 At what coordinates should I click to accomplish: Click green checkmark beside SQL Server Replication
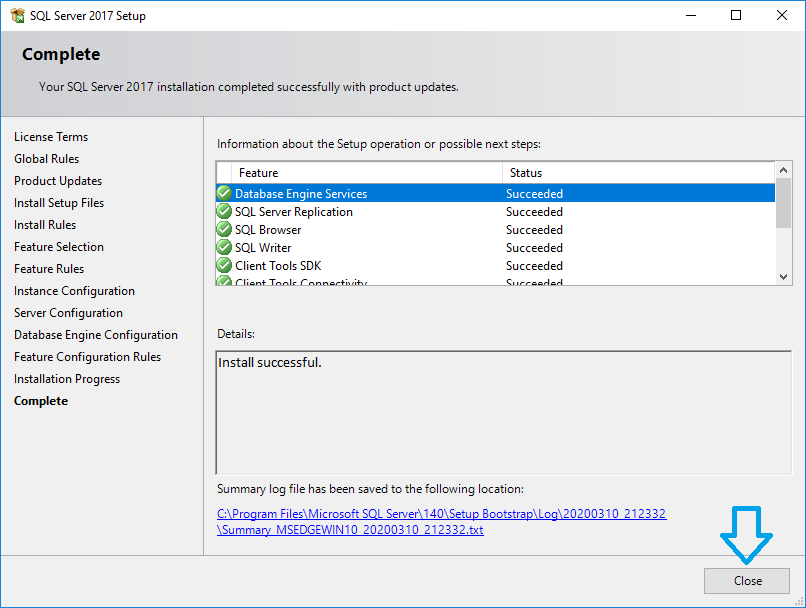coord(224,212)
